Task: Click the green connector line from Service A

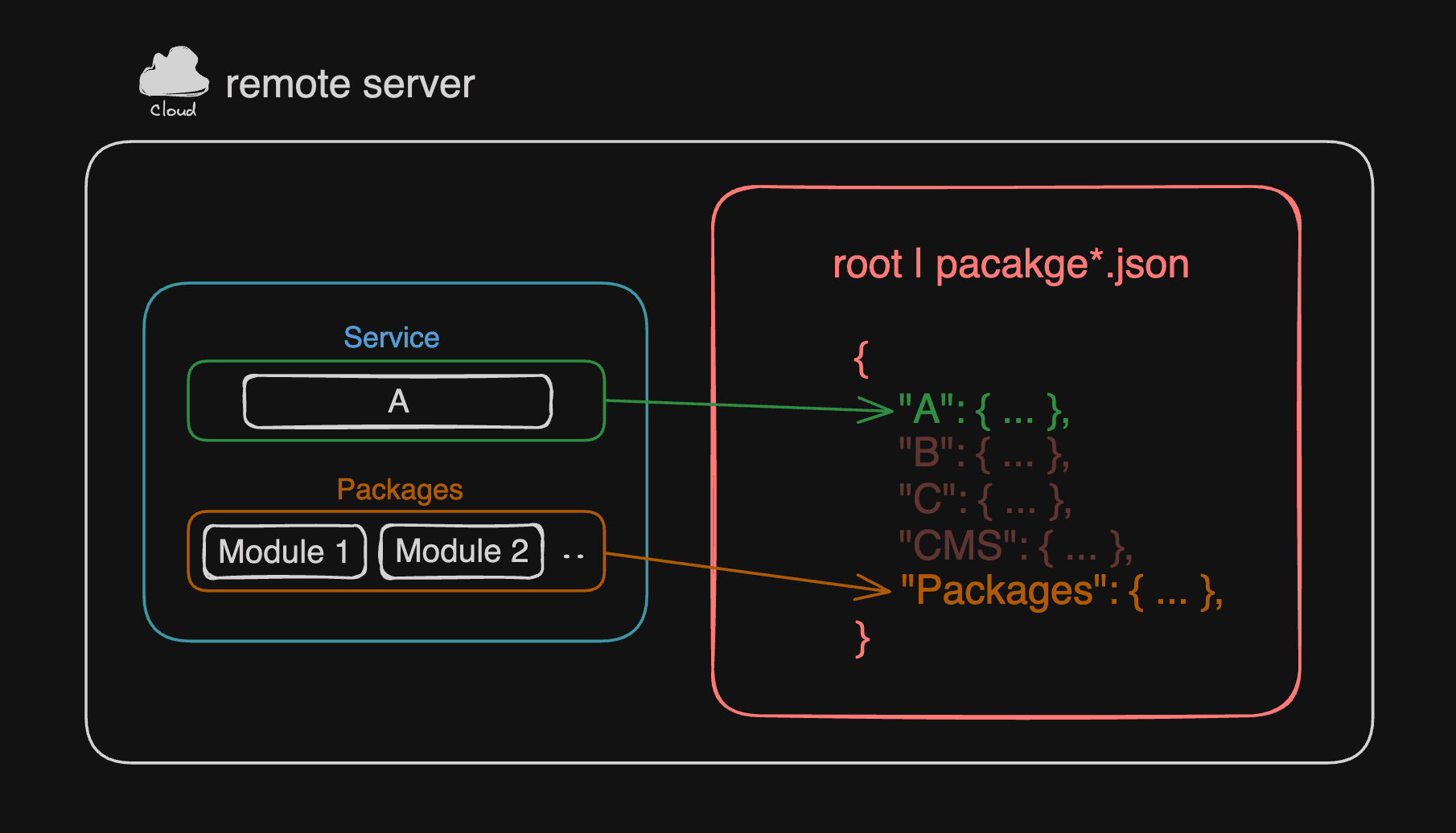Action: (x=724, y=404)
